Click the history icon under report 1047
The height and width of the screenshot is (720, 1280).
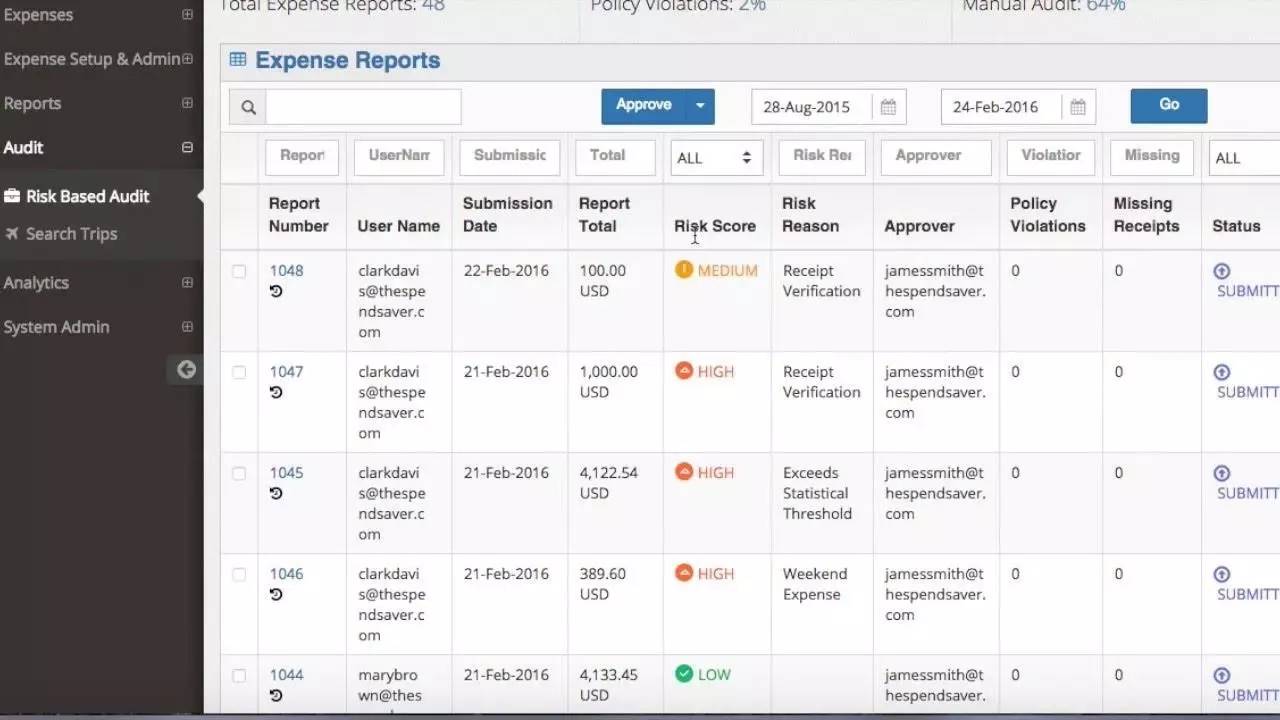coord(276,392)
